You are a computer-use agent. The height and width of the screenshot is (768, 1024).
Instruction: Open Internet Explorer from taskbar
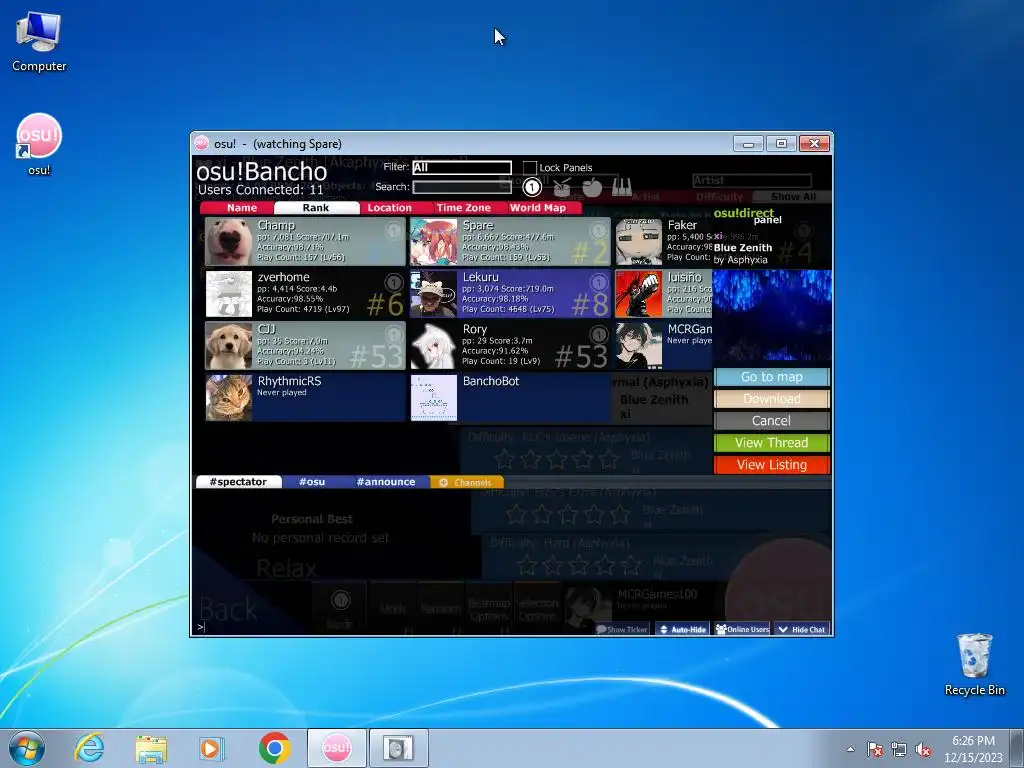click(89, 748)
